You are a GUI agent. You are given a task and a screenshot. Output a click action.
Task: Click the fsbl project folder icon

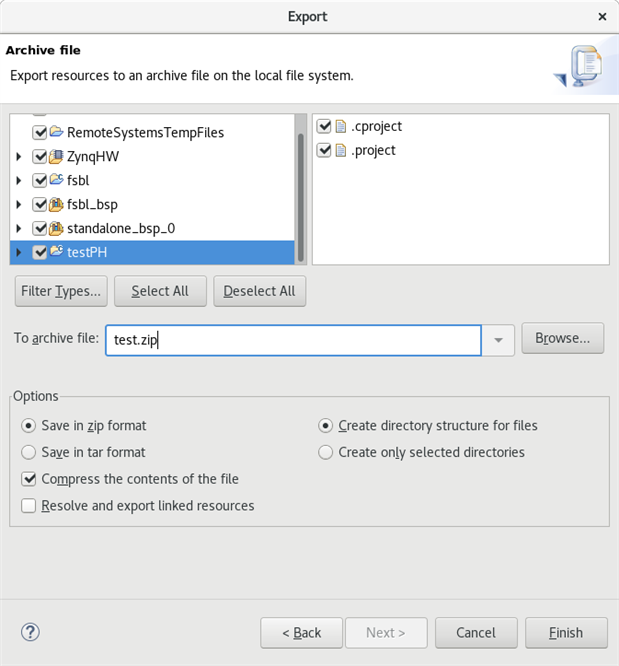coord(57,180)
